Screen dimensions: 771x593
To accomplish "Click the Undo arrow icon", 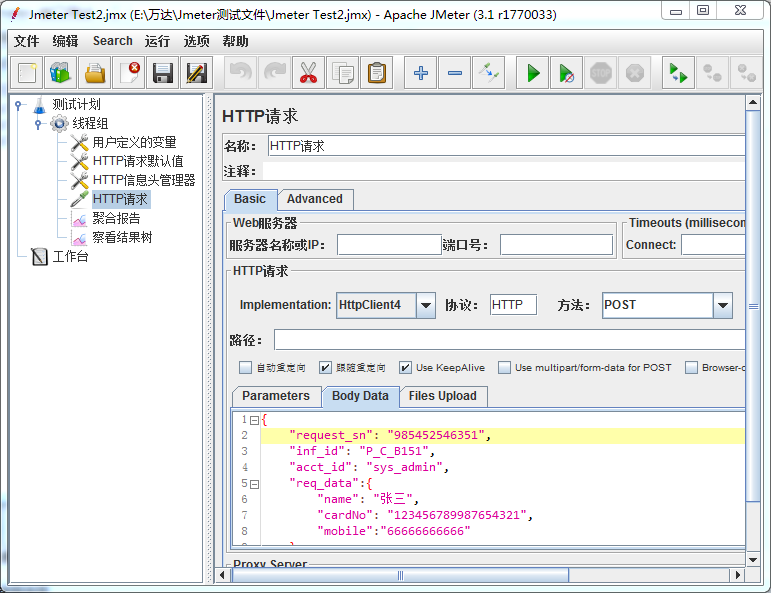I will (x=240, y=73).
